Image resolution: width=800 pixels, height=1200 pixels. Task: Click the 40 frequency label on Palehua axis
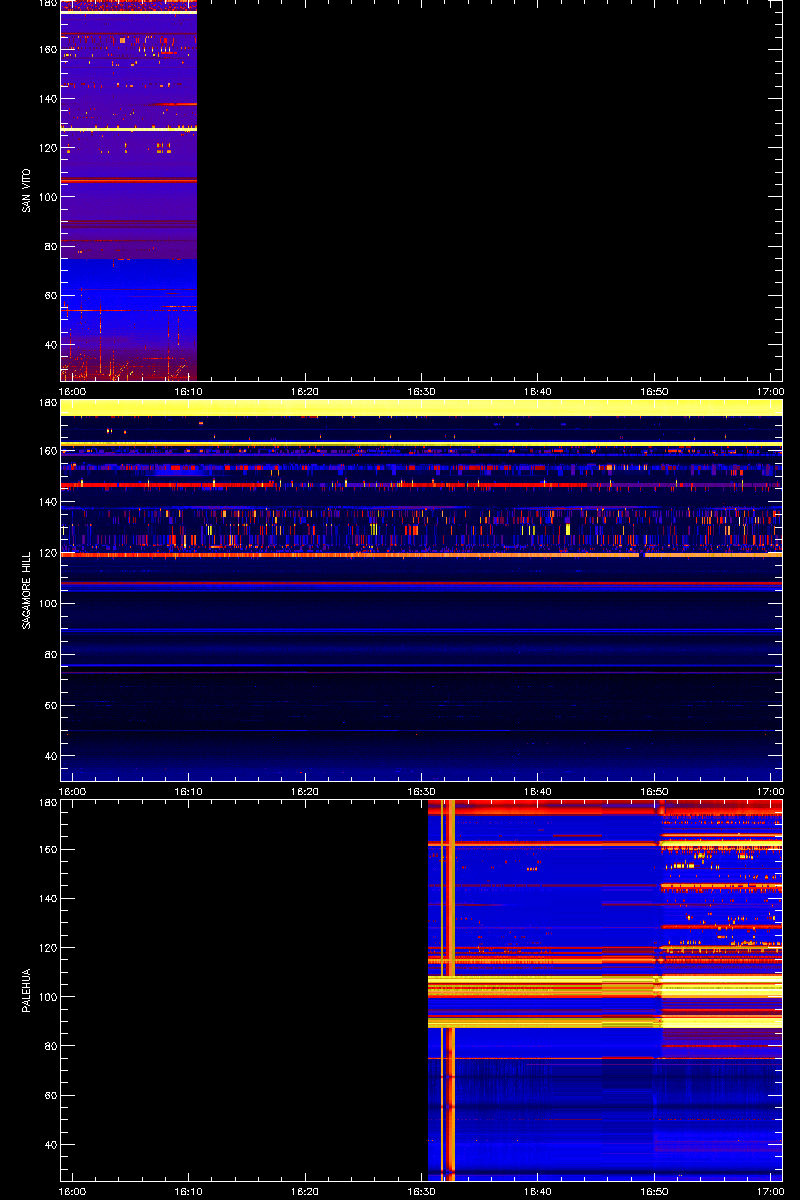tap(49, 1144)
